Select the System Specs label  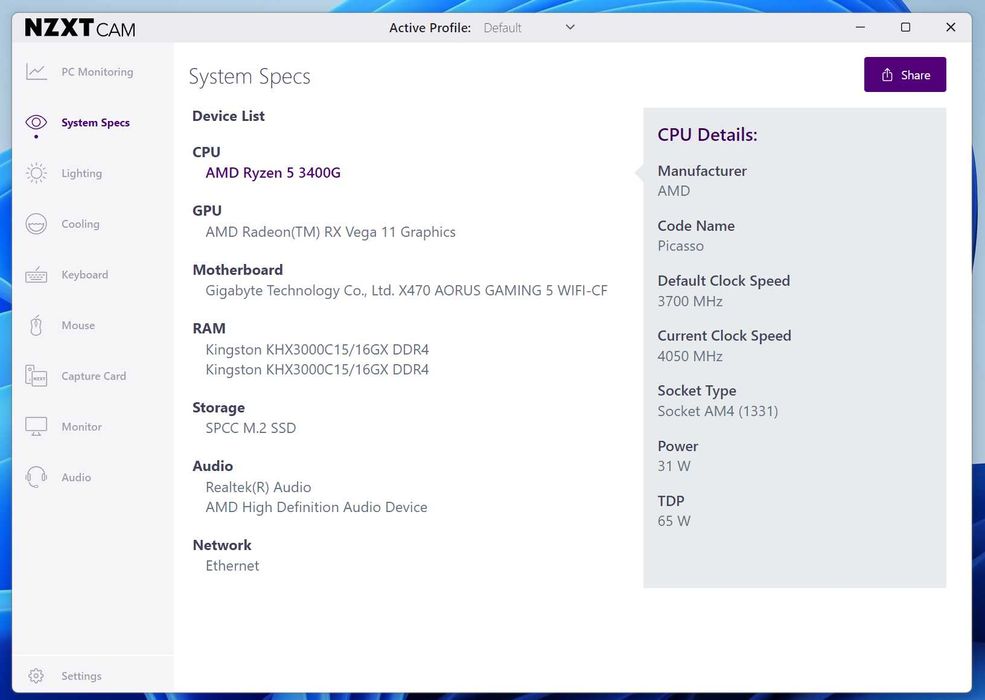pos(95,123)
